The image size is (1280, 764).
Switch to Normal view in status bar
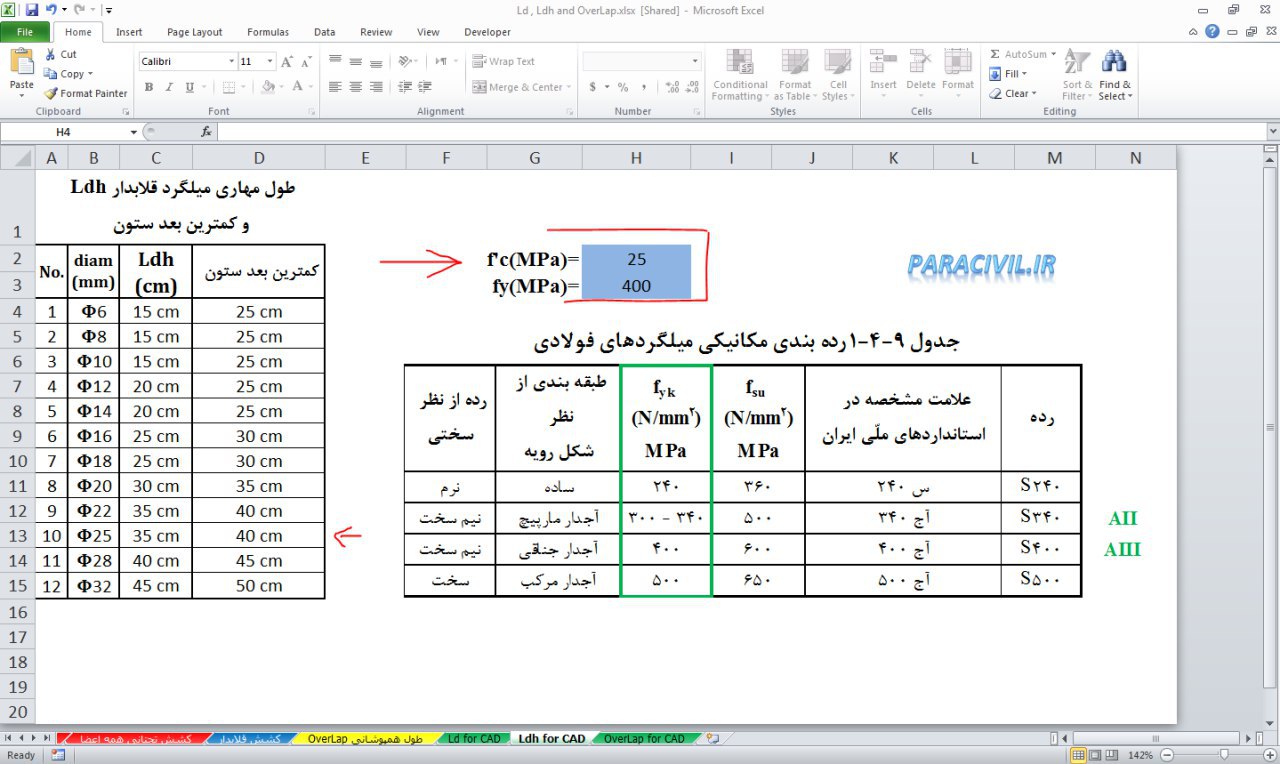(1079, 755)
